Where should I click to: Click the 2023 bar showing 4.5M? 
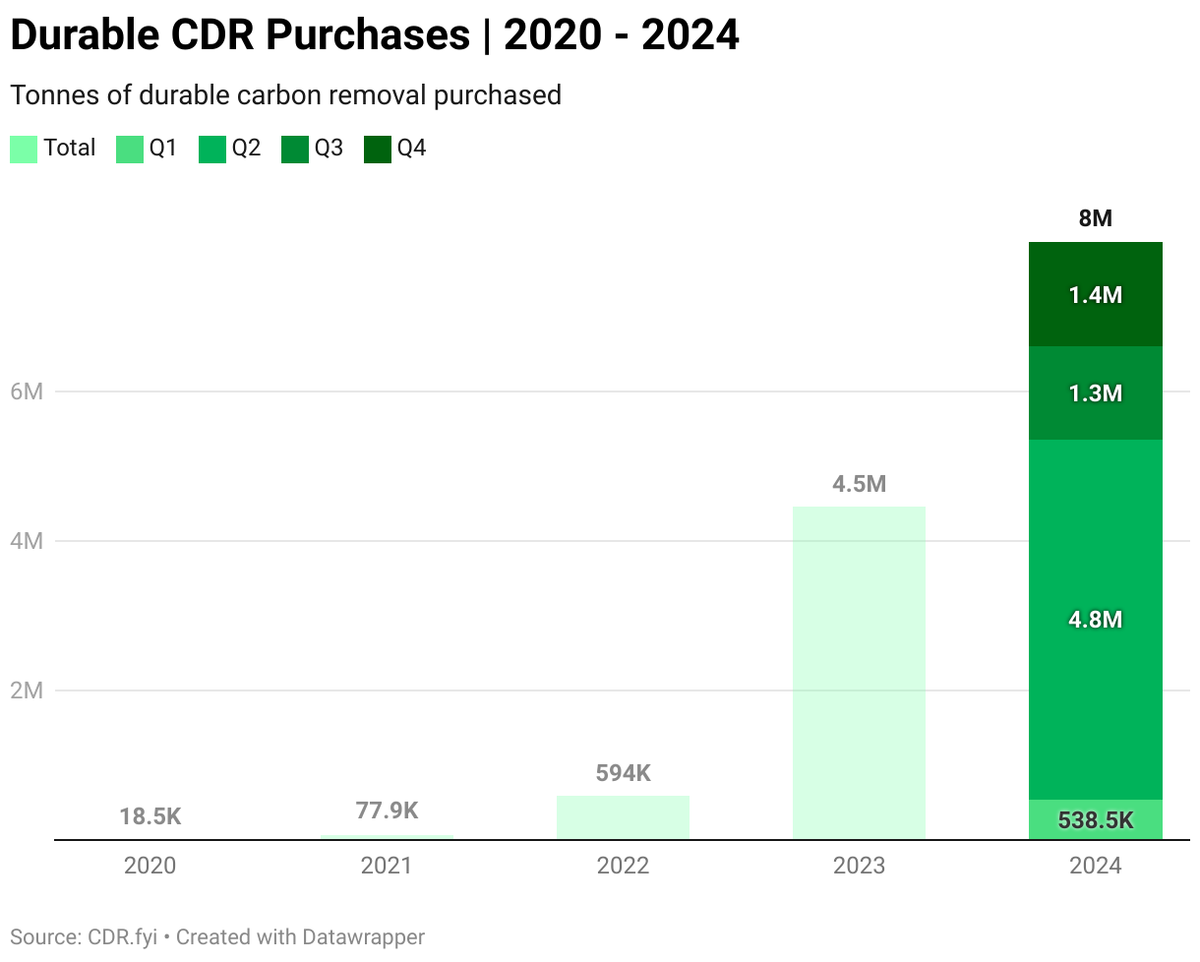[859, 670]
